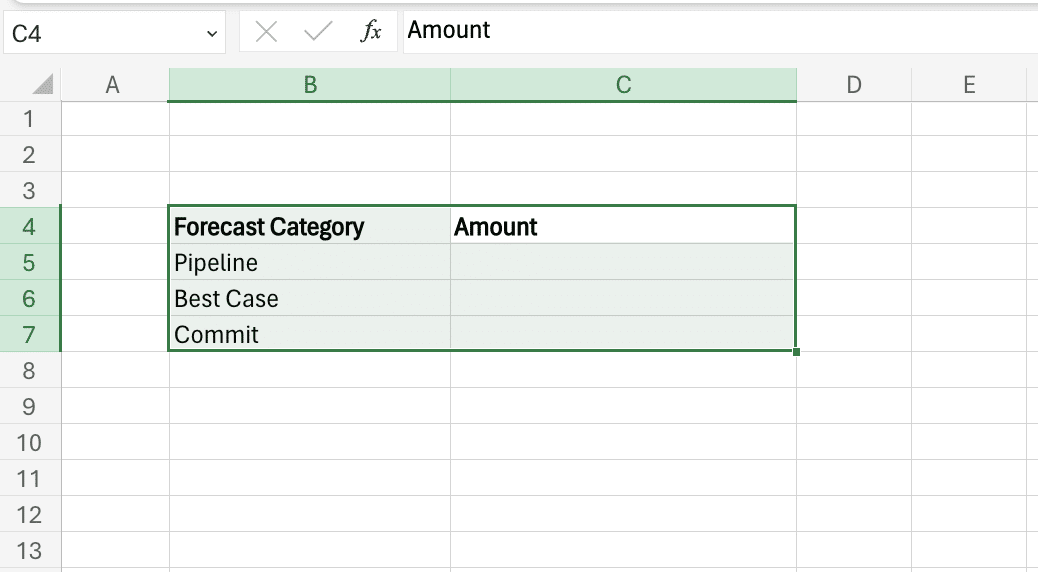Click the formula bar containing Amount
Image resolution: width=1038 pixels, height=572 pixels.
700,30
